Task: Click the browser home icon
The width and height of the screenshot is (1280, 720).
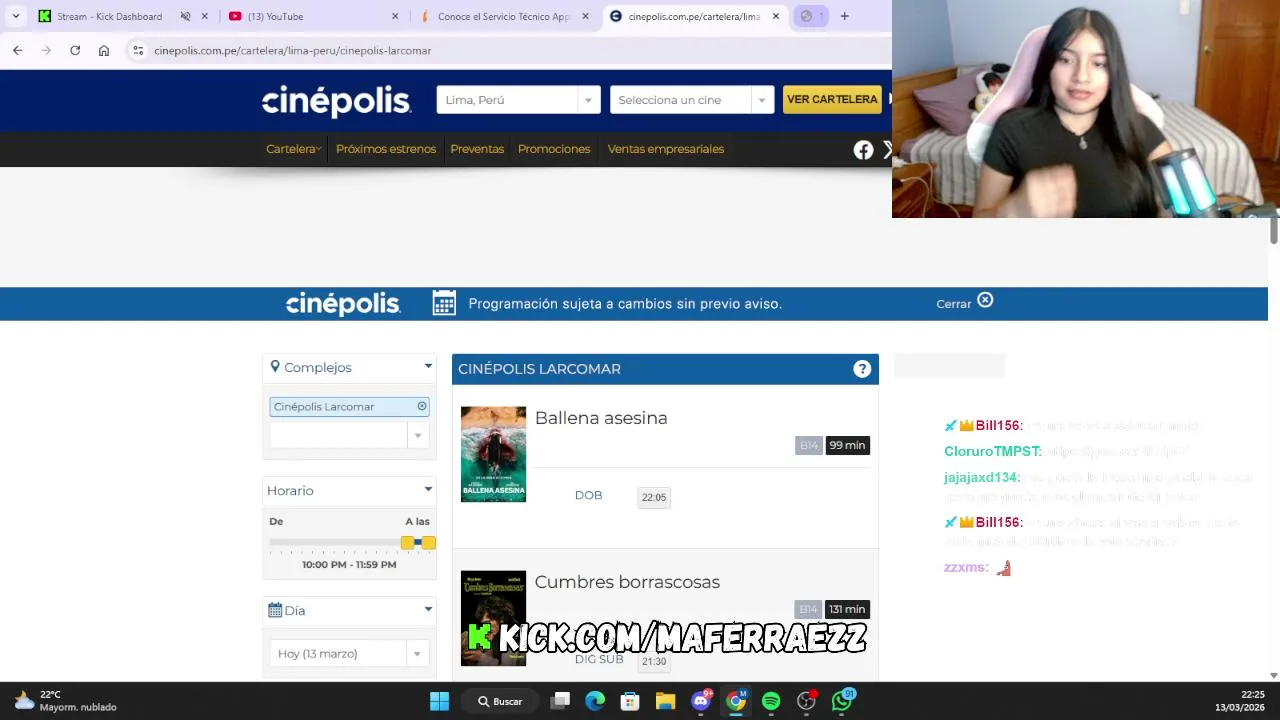Action: pyautogui.click(x=104, y=50)
